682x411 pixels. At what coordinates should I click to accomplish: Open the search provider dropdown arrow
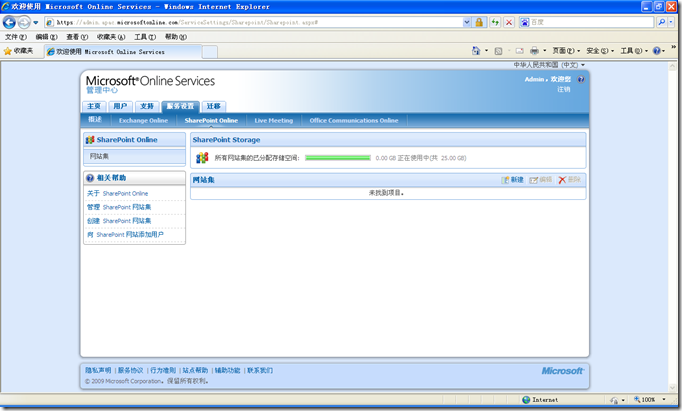(671, 22)
